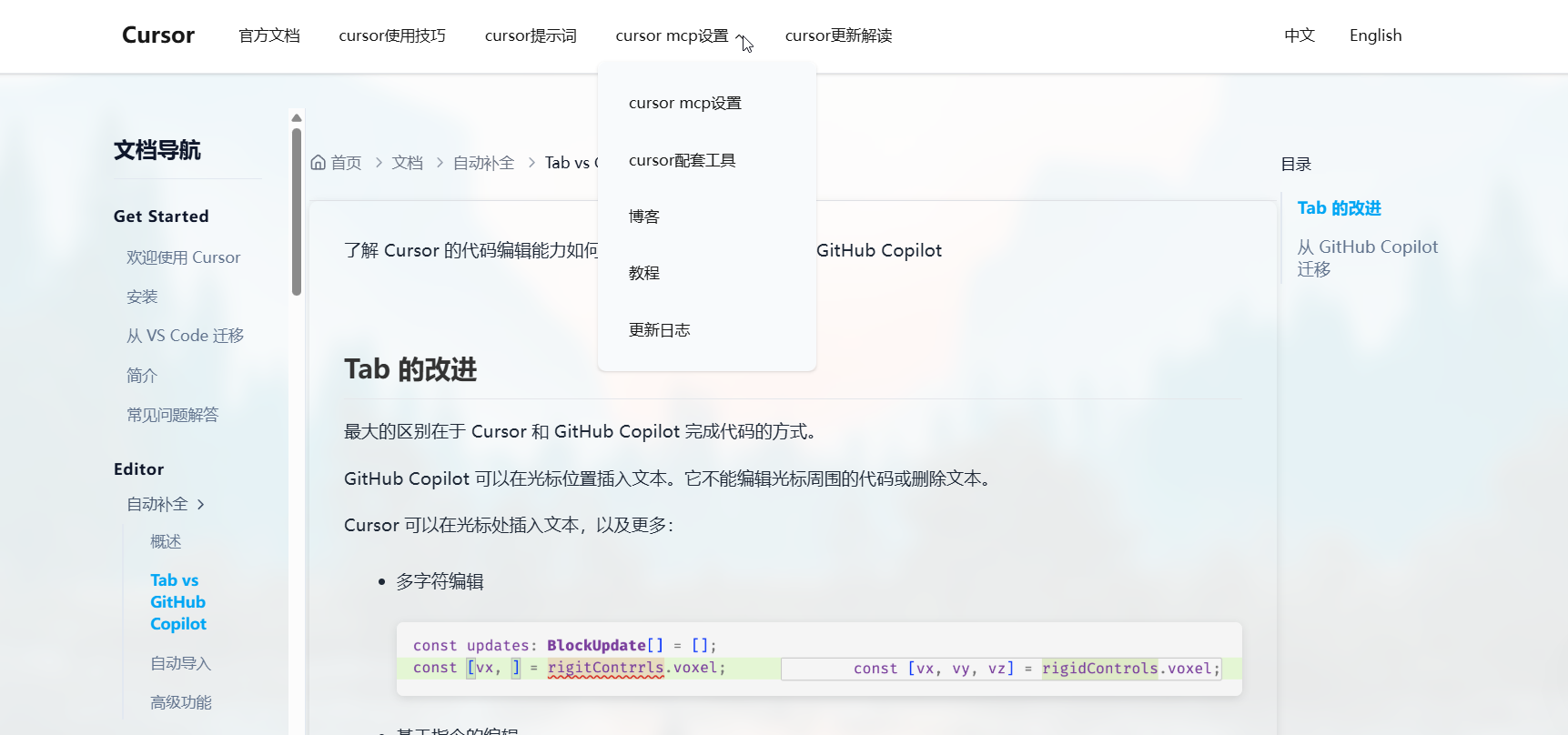
Task: Go to cursor使用技巧 page
Action: 391,35
